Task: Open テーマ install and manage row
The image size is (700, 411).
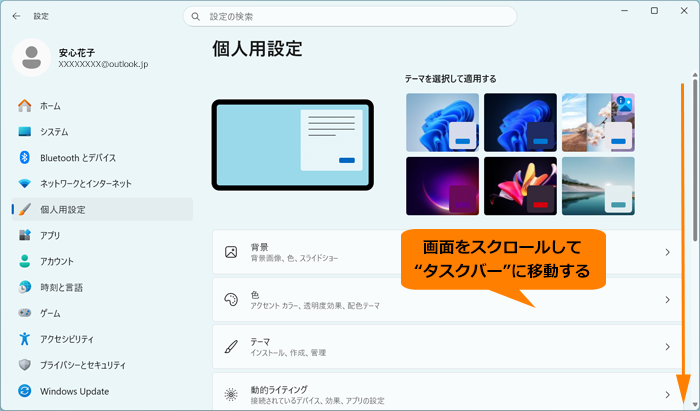Action: 447,347
